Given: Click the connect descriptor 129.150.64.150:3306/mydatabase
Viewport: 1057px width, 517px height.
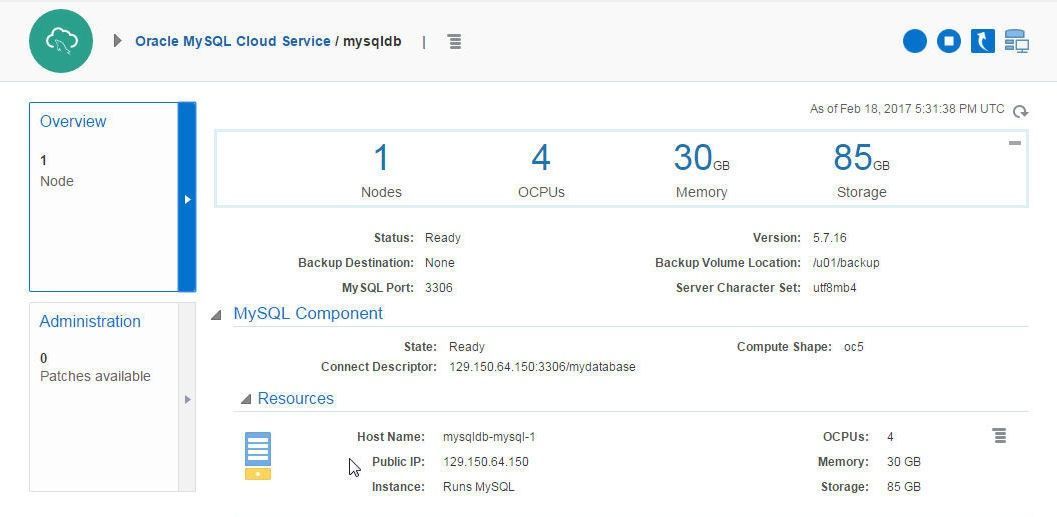Looking at the screenshot, I should pyautogui.click(x=542, y=367).
